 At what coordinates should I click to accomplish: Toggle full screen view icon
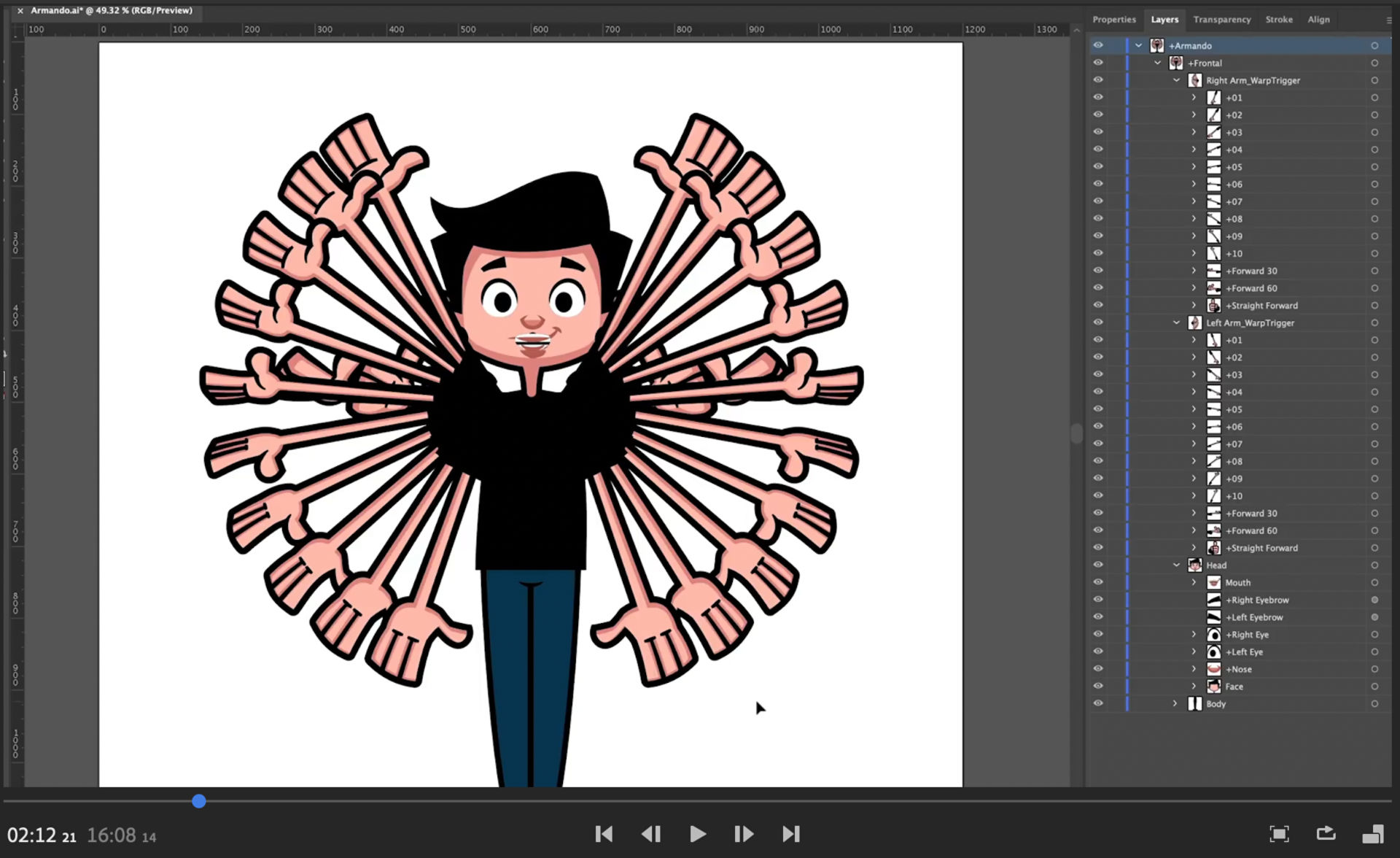1279,834
